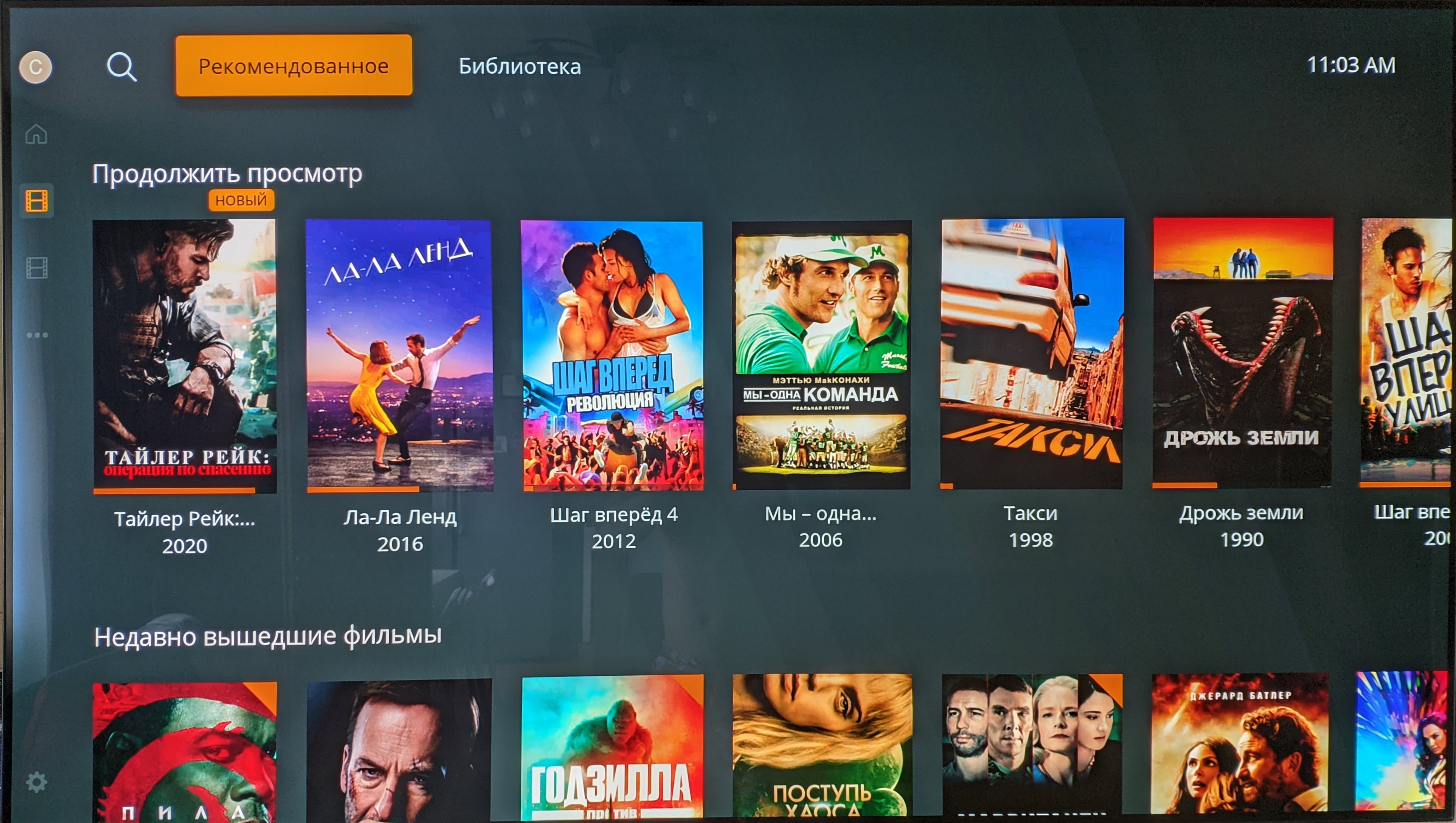Go to the Home sidebar icon

[37, 134]
